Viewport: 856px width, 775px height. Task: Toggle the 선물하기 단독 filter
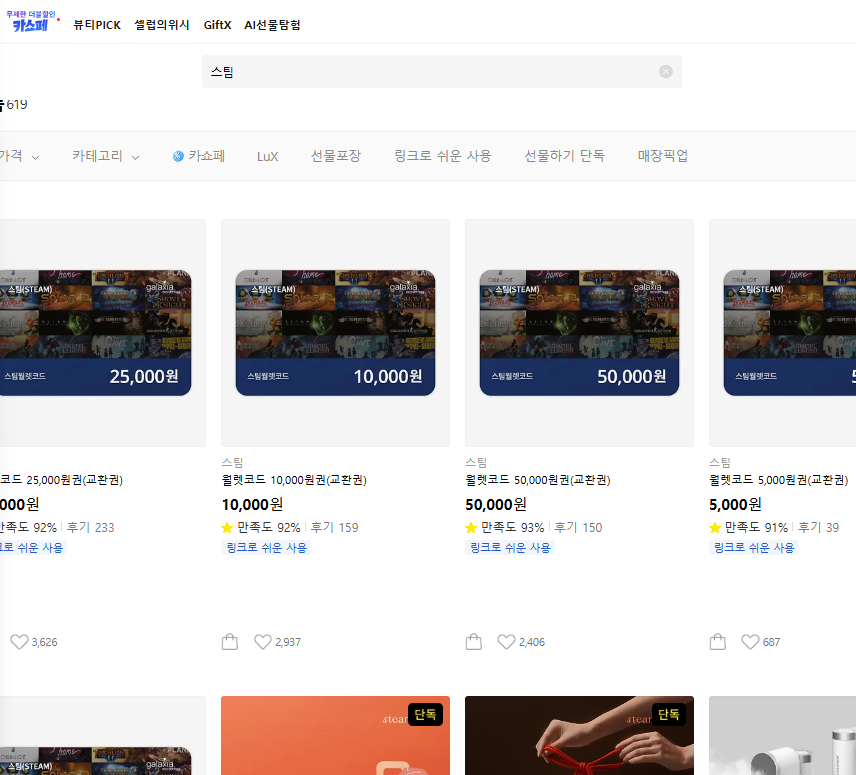[564, 156]
